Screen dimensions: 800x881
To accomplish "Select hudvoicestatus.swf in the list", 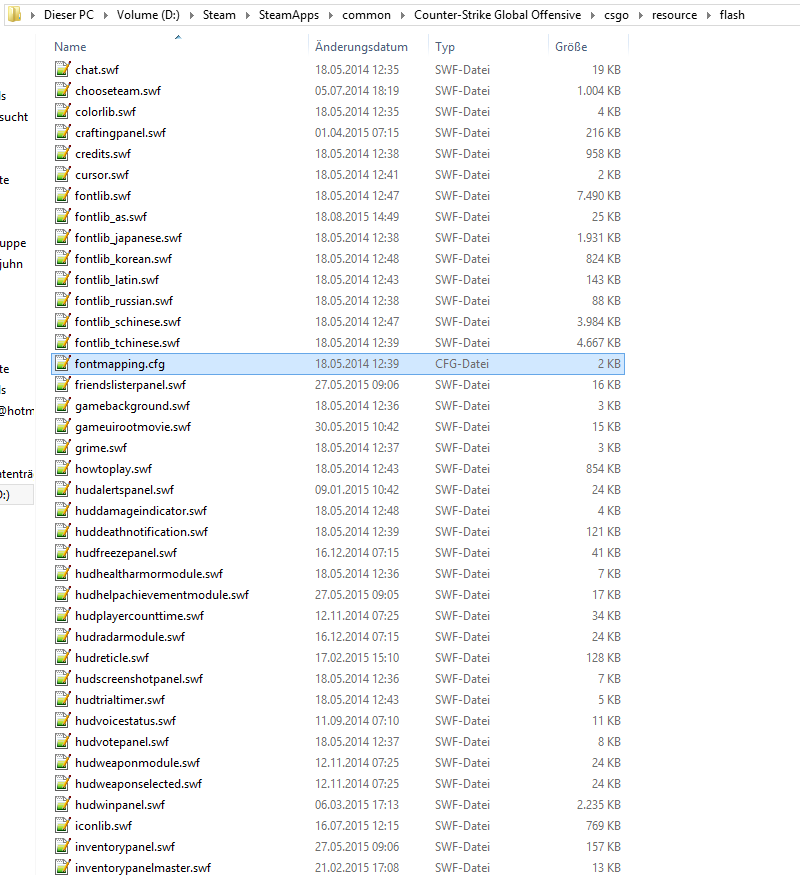I will tap(125, 720).
